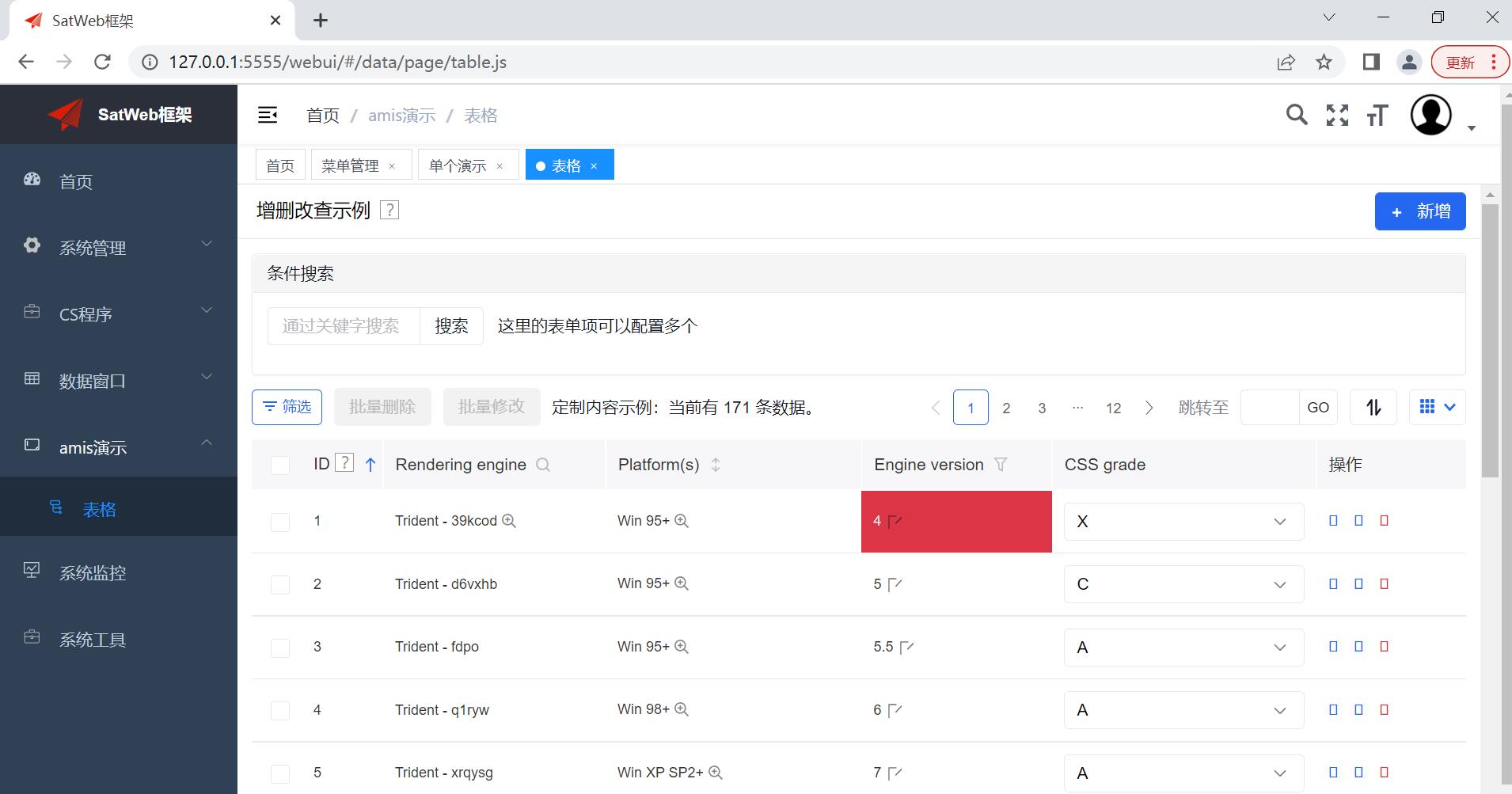
Task: Check the checkbox for row ID 5
Action: click(280, 773)
